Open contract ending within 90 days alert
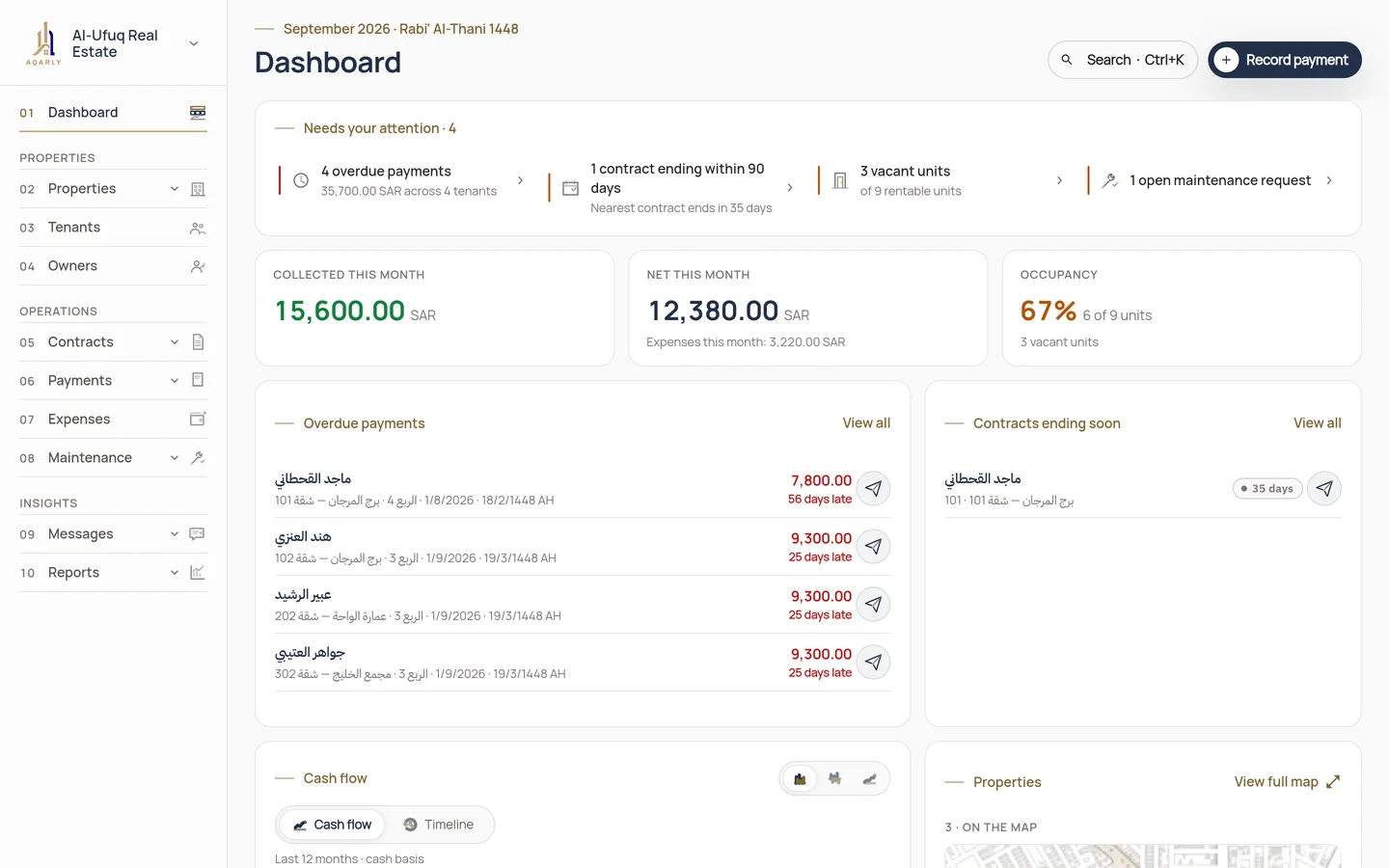The height and width of the screenshot is (868, 1389). [672, 188]
